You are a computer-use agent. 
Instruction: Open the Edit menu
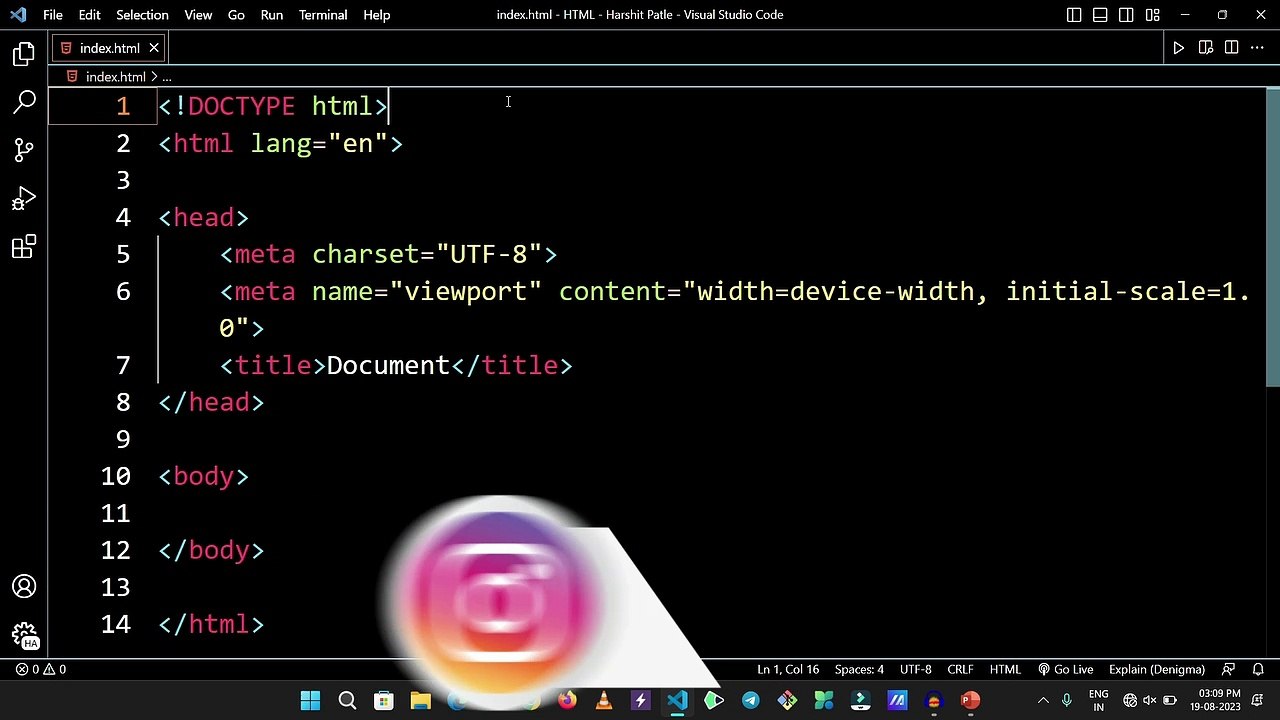[89, 15]
